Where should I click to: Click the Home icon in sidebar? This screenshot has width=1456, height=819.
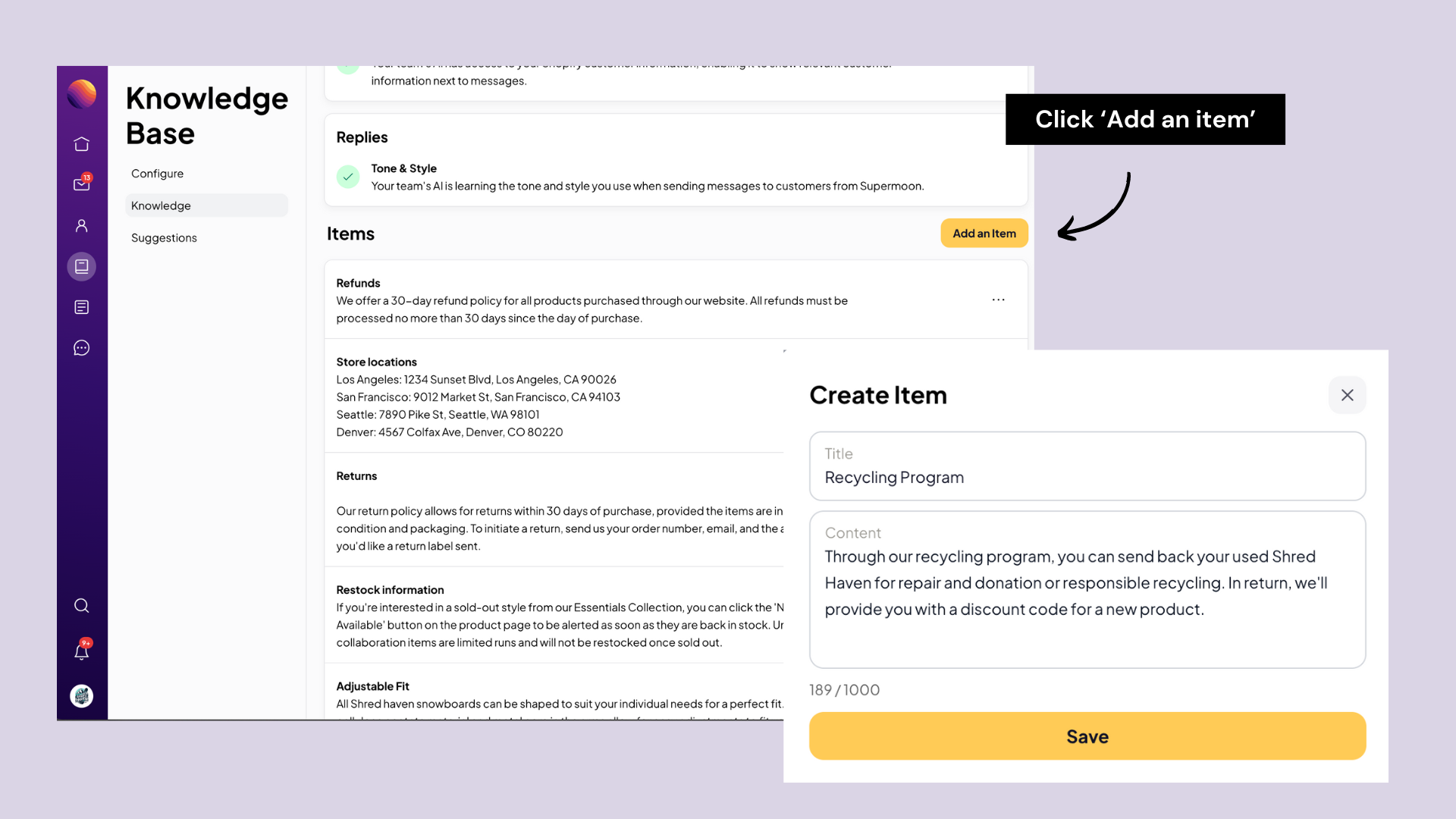click(82, 143)
